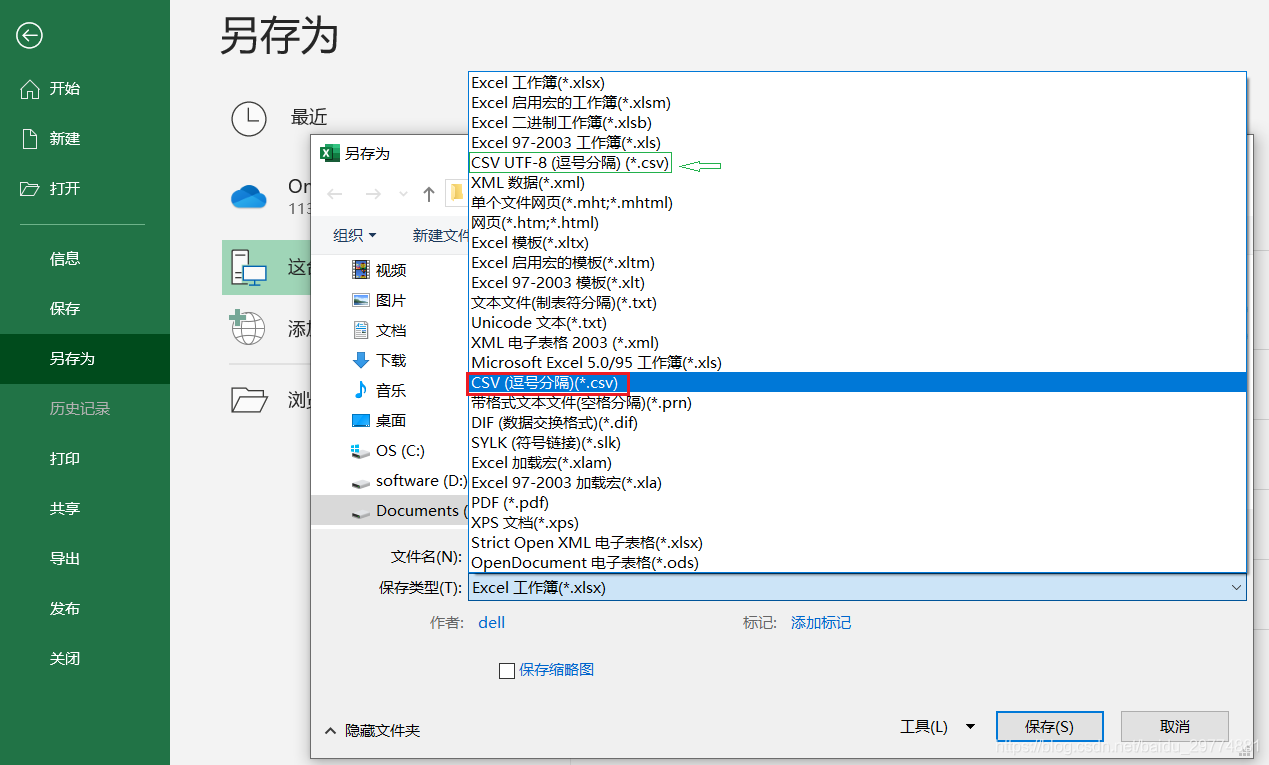Open the 工具(L) dropdown

pyautogui.click(x=938, y=727)
